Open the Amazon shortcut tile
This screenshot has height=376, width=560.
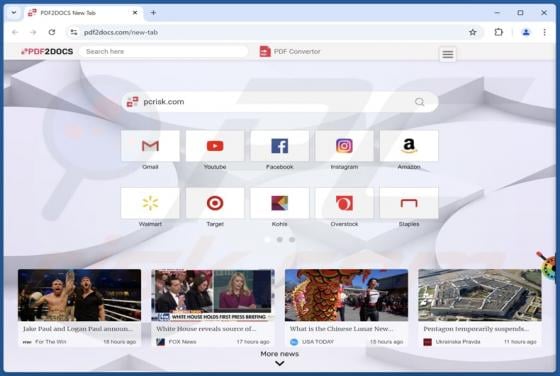(409, 146)
